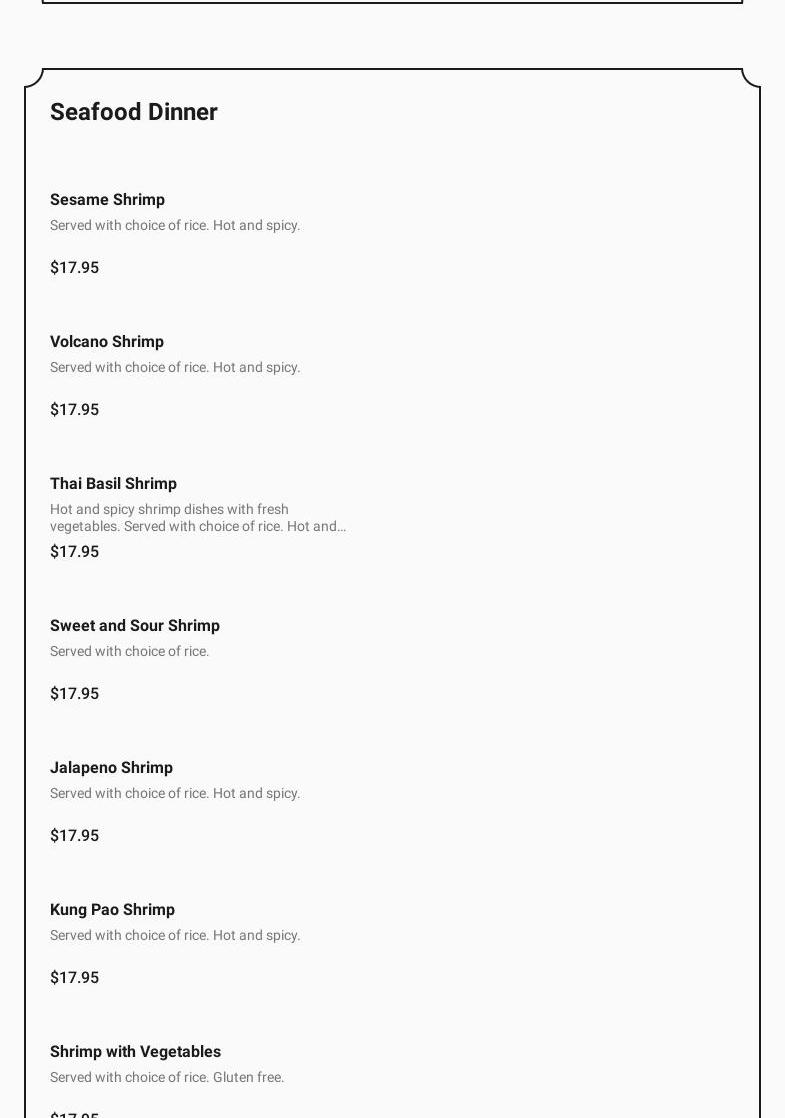Click the truncated Thai Basil Shrimp description
Viewport: 785px width, 1118px height.
pyautogui.click(x=198, y=518)
